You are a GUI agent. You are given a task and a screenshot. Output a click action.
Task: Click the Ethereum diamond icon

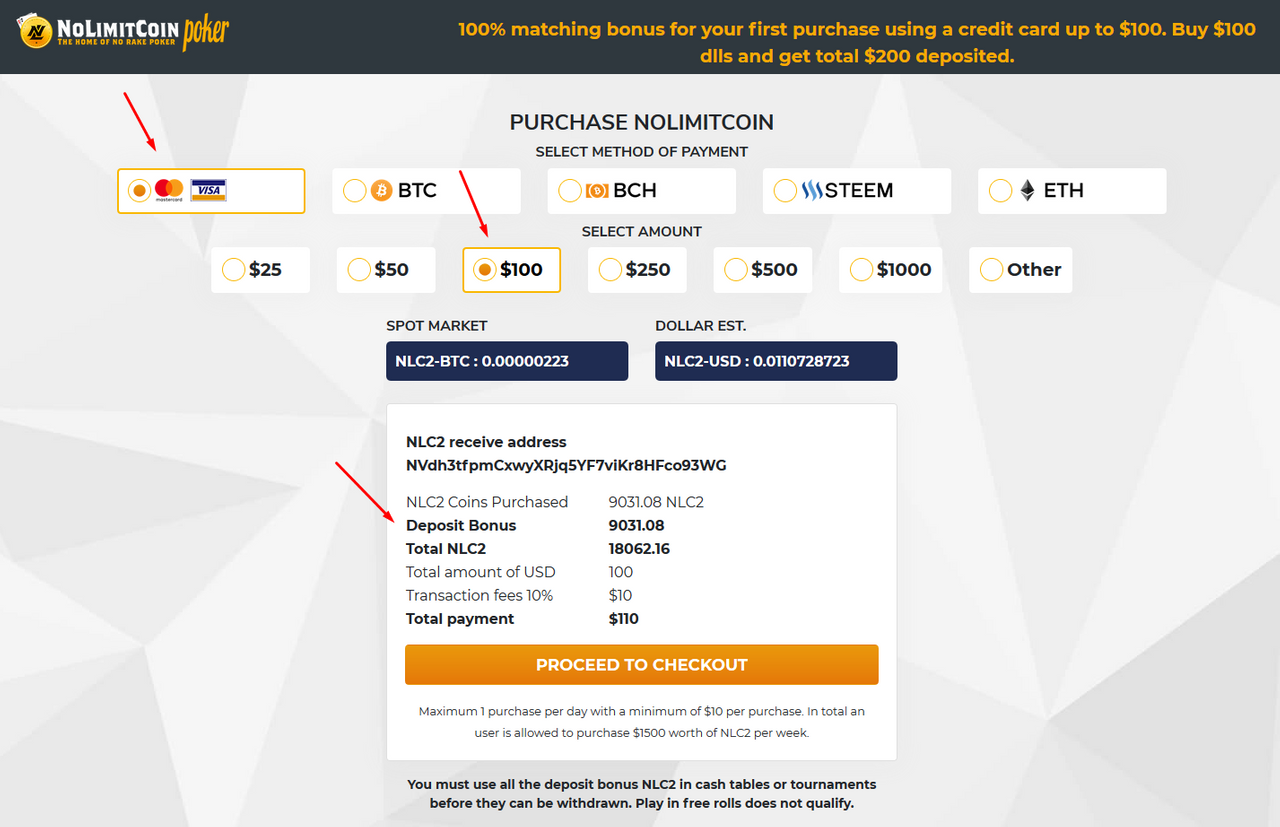[1027, 190]
